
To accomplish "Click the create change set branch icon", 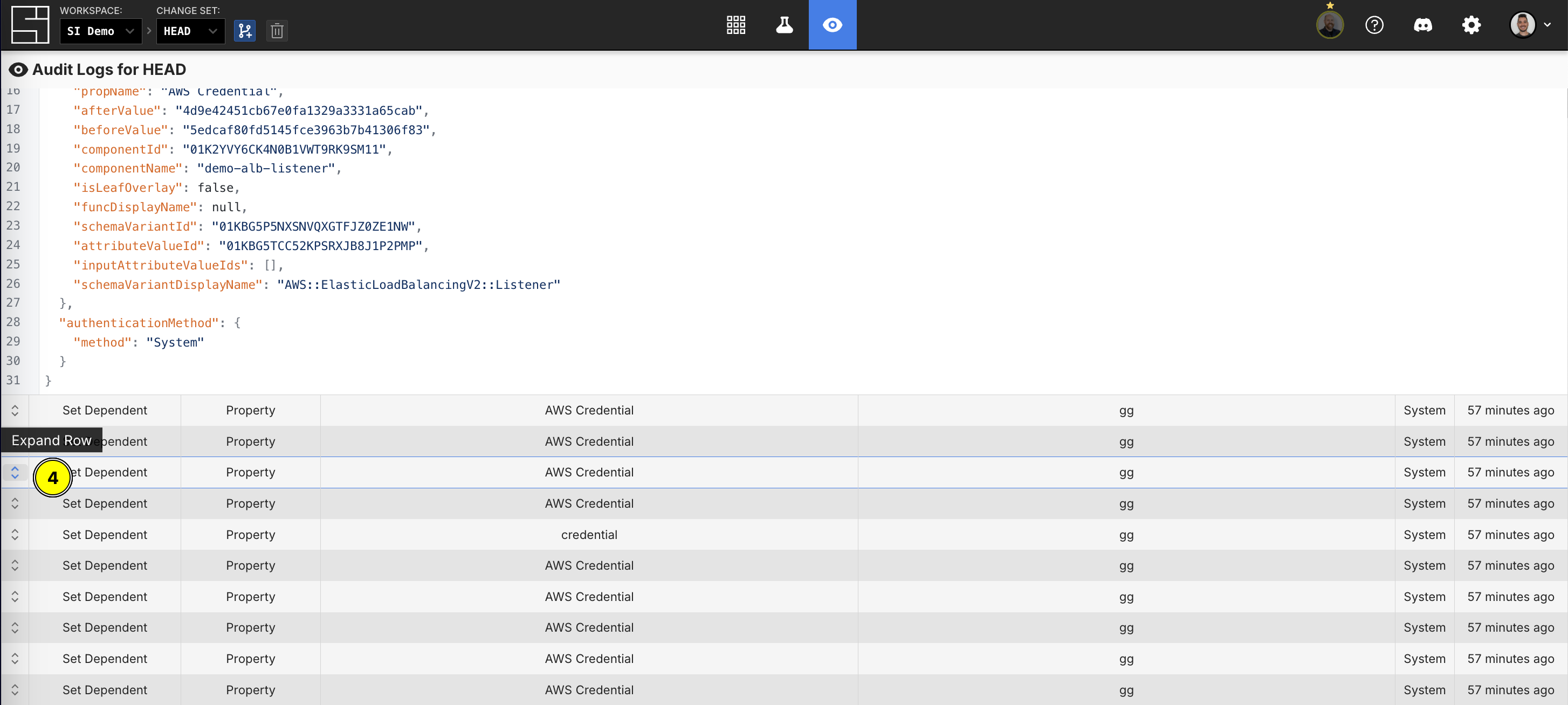I will [245, 31].
